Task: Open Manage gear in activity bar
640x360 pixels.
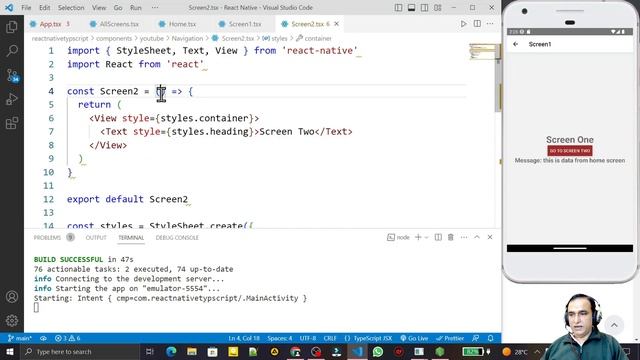Action: (12, 320)
